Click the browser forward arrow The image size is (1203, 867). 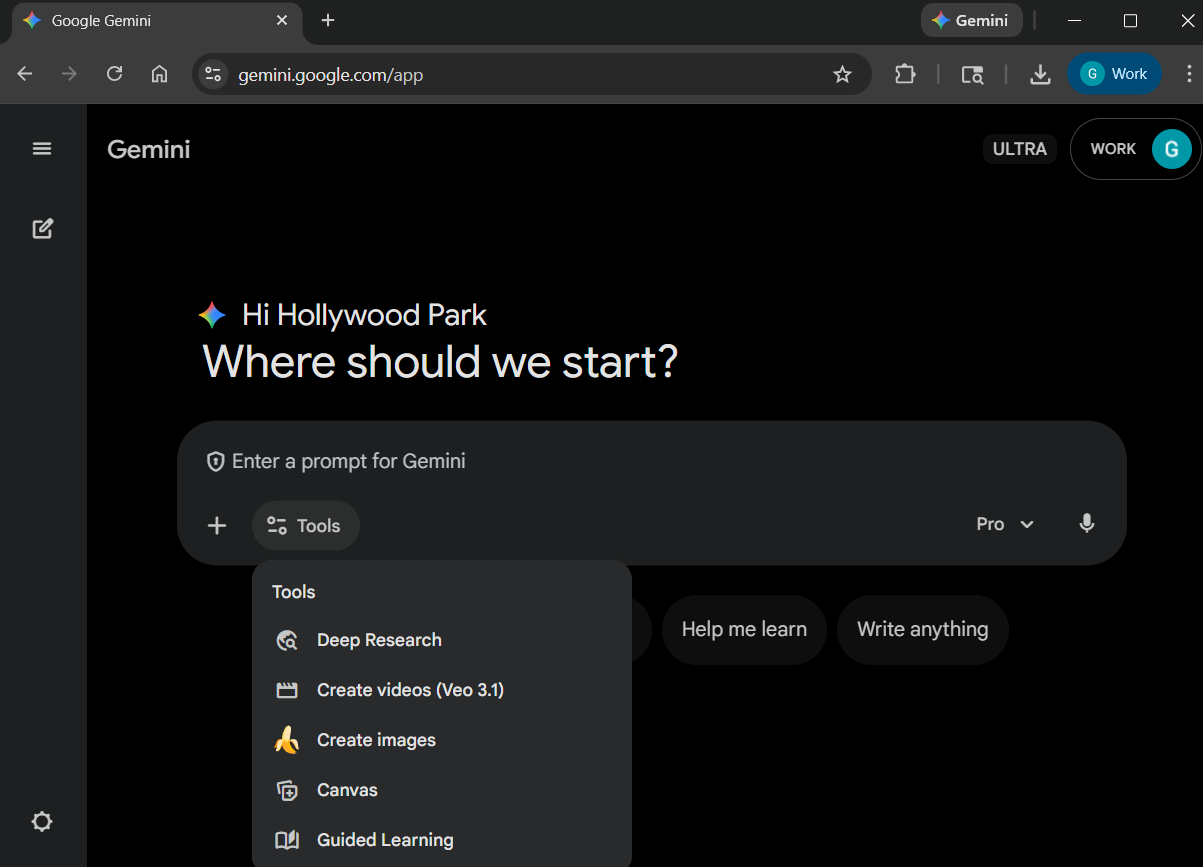click(69, 74)
